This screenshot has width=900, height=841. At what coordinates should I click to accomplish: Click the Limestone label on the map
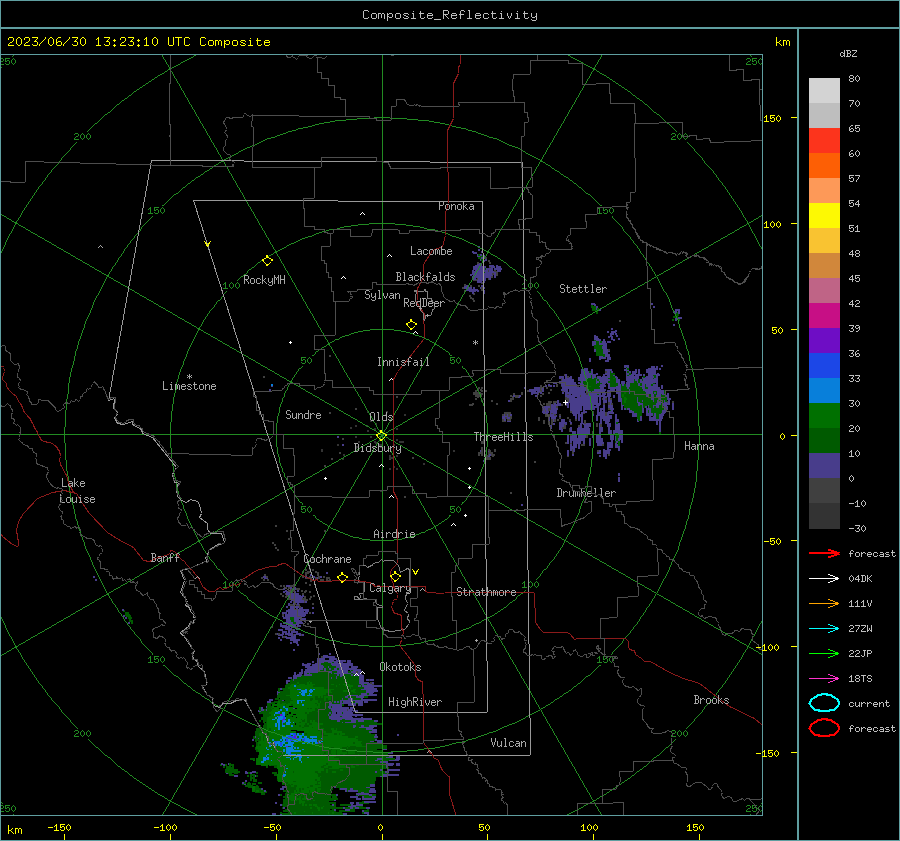tap(189, 386)
